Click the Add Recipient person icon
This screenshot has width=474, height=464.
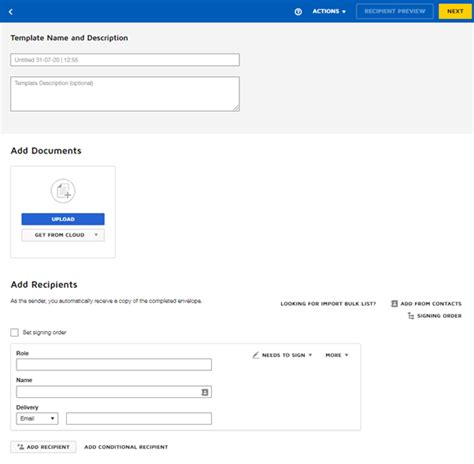tap(21, 447)
